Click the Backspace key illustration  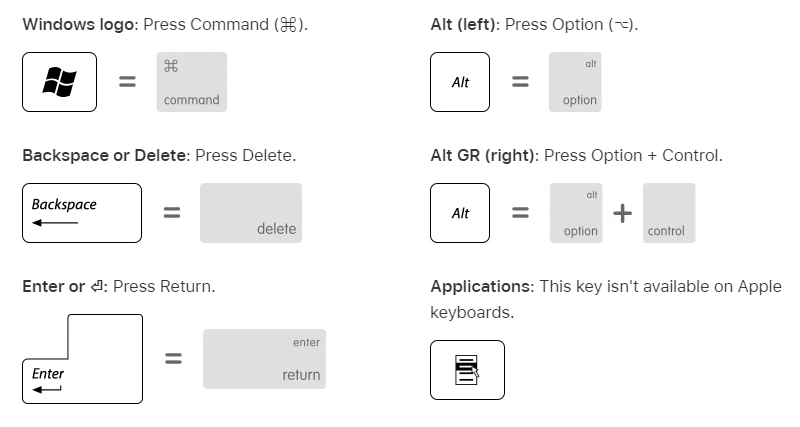pyautogui.click(x=82, y=213)
